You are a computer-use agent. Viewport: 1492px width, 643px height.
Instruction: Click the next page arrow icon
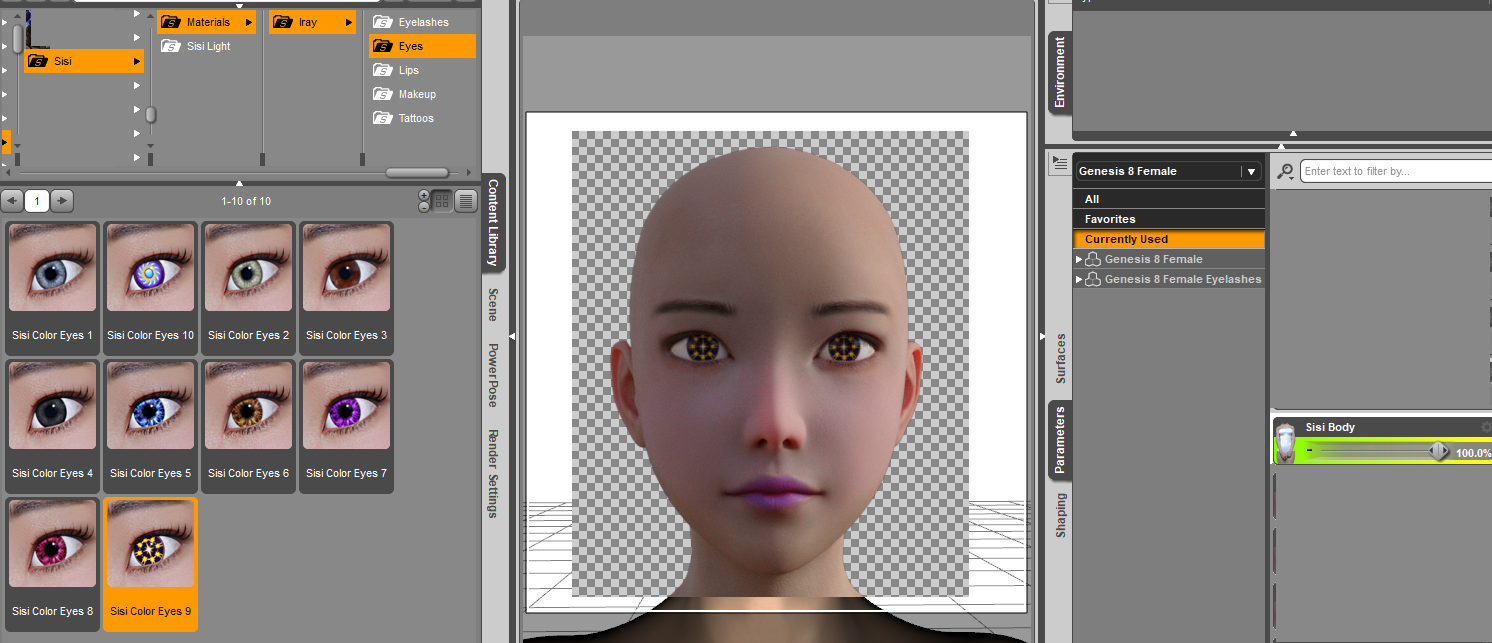(x=61, y=200)
